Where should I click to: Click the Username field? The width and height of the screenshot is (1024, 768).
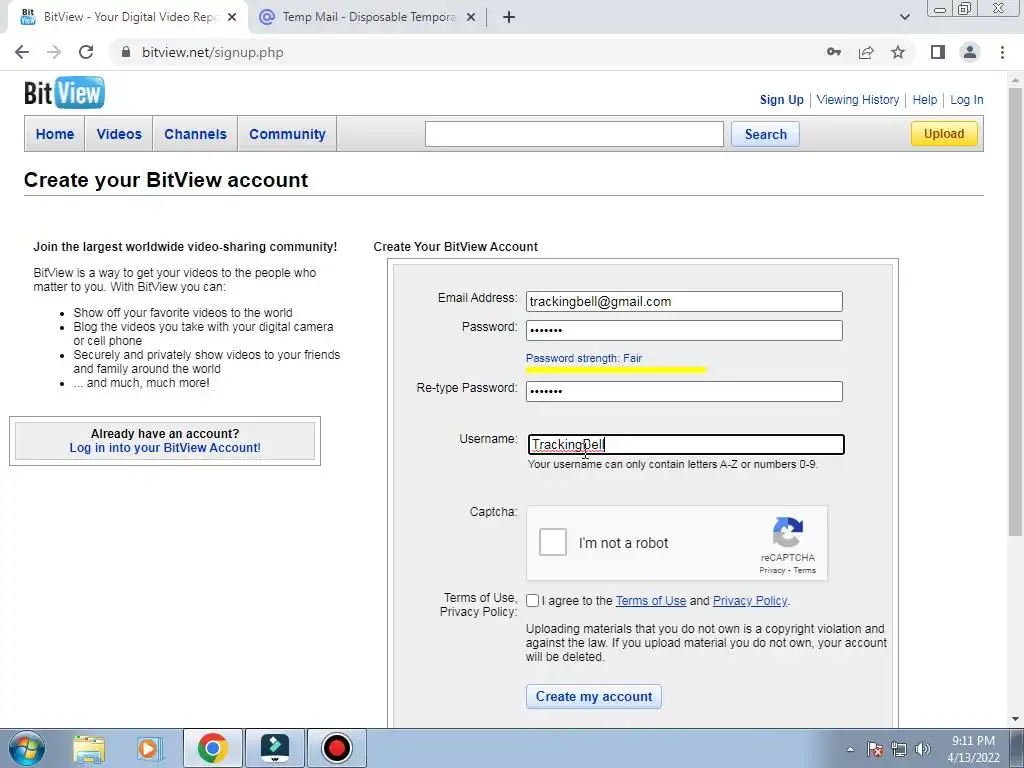click(686, 445)
